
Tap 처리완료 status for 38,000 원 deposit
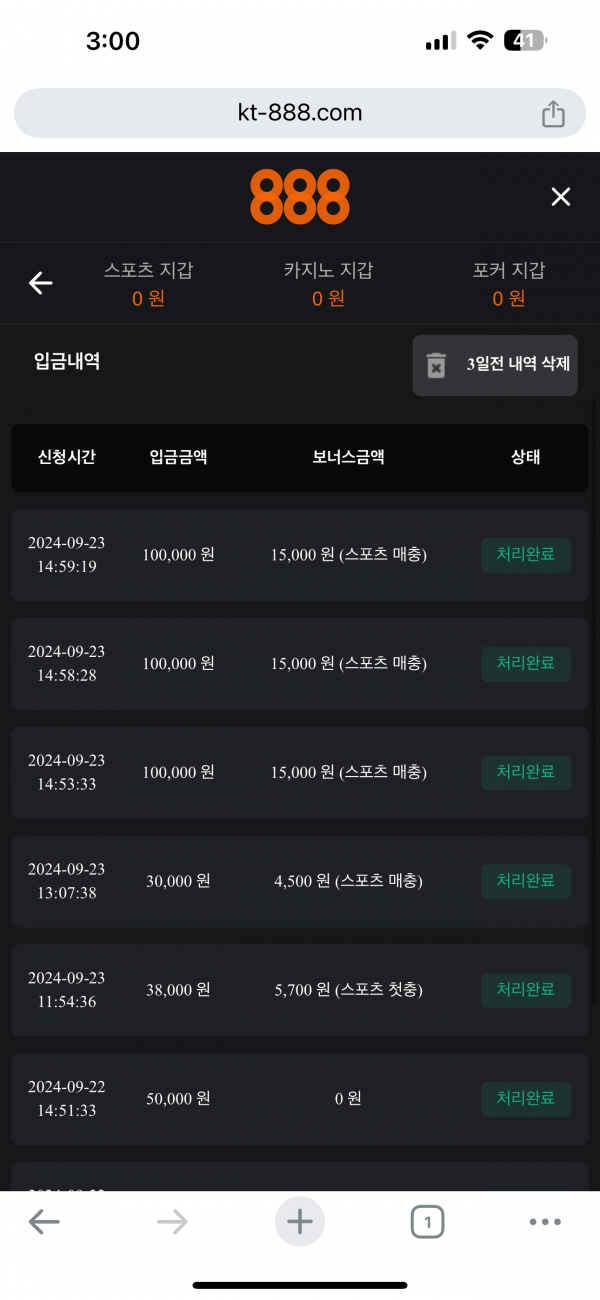pyautogui.click(x=526, y=990)
